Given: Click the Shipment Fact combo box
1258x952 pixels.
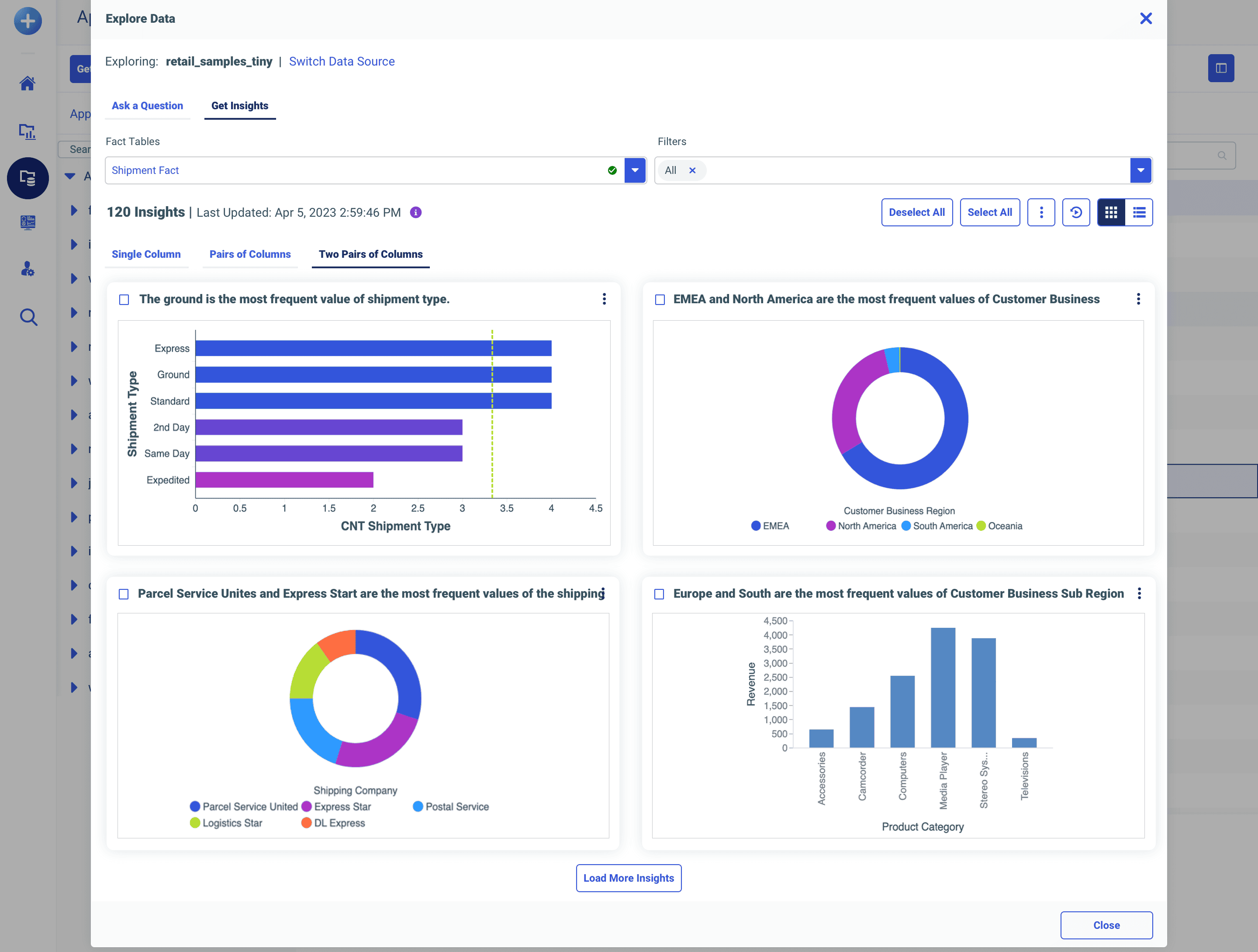Looking at the screenshot, I should 375,170.
